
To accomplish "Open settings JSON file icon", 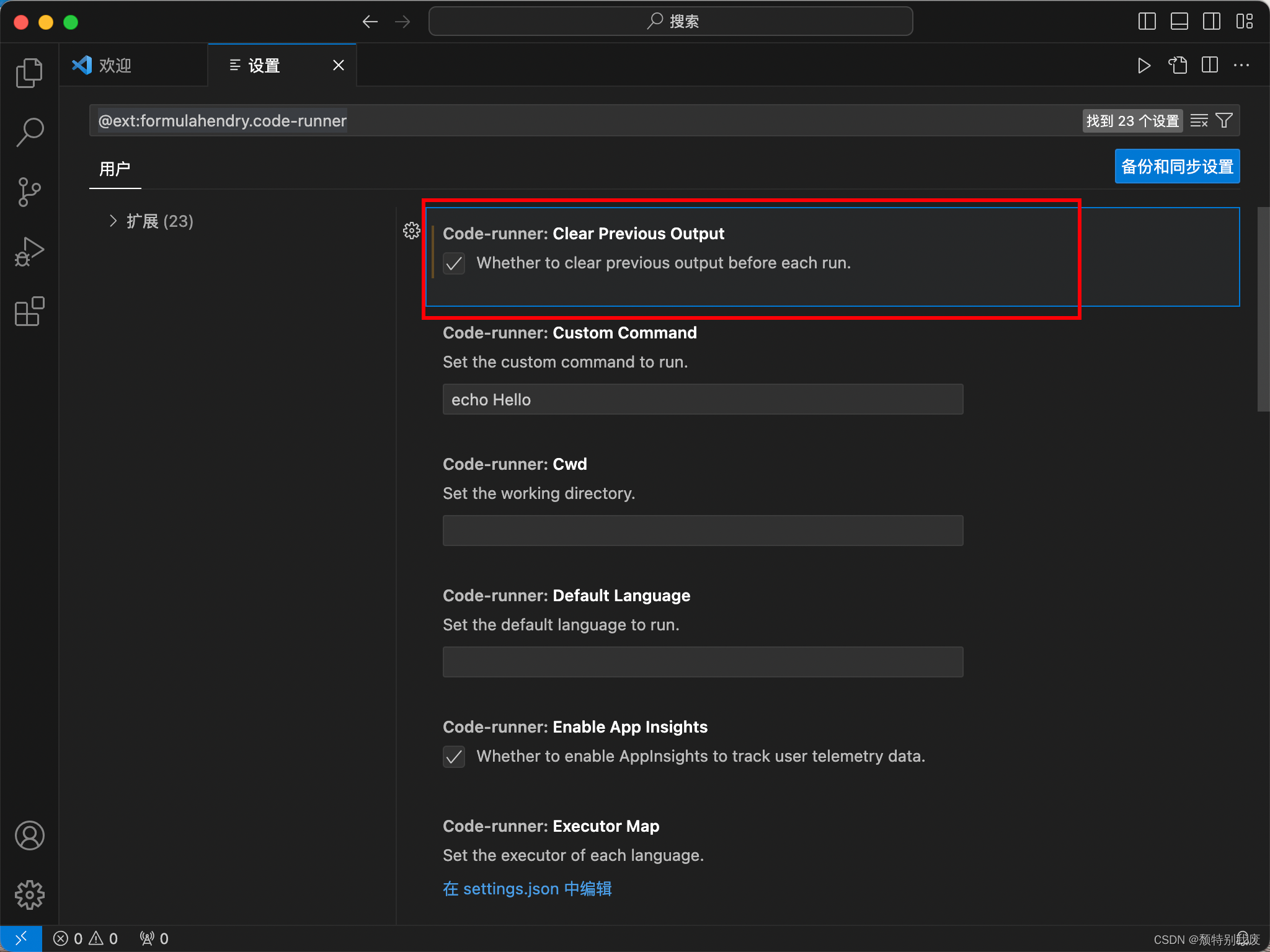I will [1178, 65].
